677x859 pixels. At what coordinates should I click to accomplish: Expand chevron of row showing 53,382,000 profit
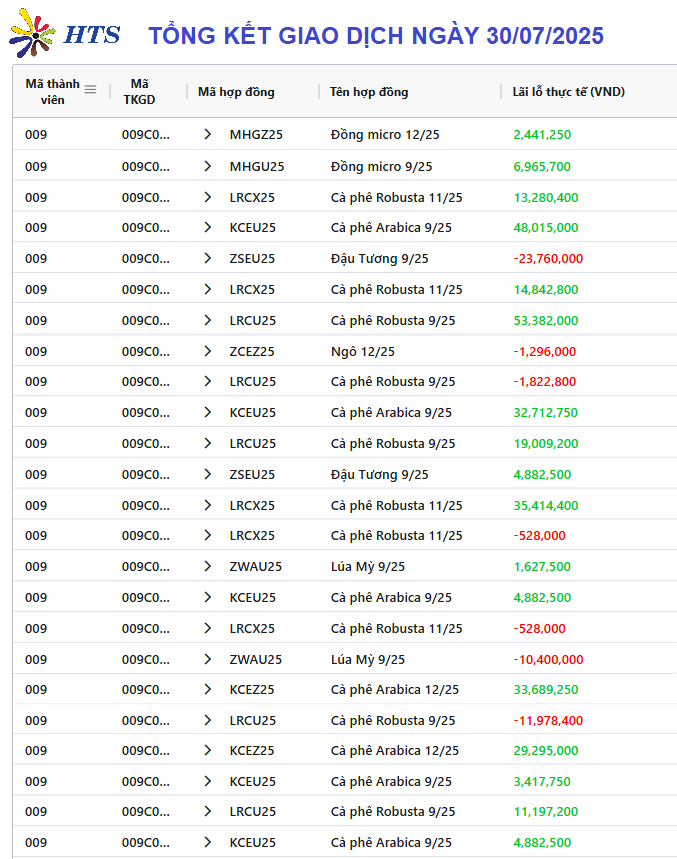point(208,320)
